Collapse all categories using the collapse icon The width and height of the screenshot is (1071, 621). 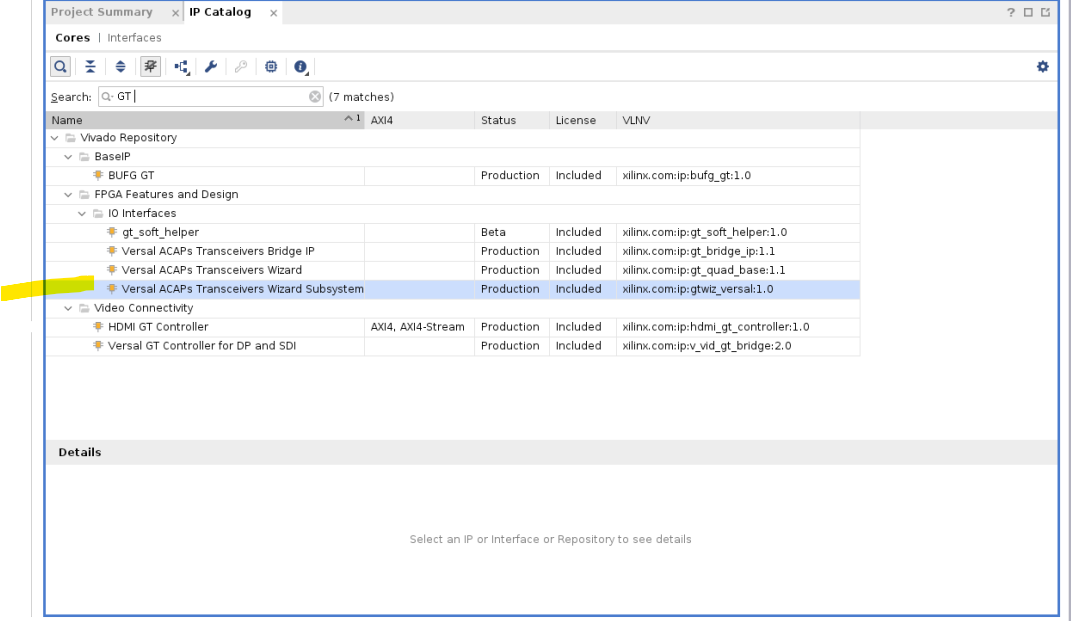90,66
